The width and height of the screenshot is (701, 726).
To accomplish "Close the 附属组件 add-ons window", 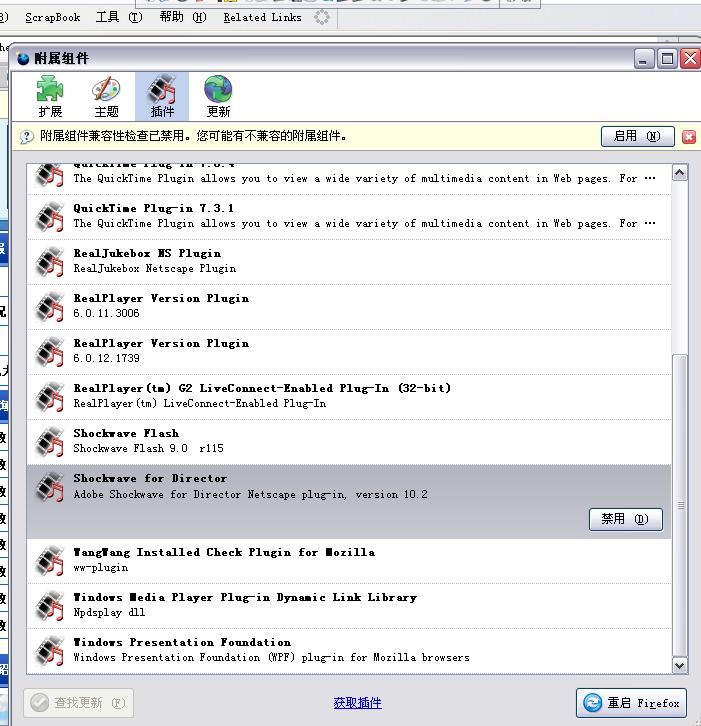I will pyautogui.click(x=690, y=59).
